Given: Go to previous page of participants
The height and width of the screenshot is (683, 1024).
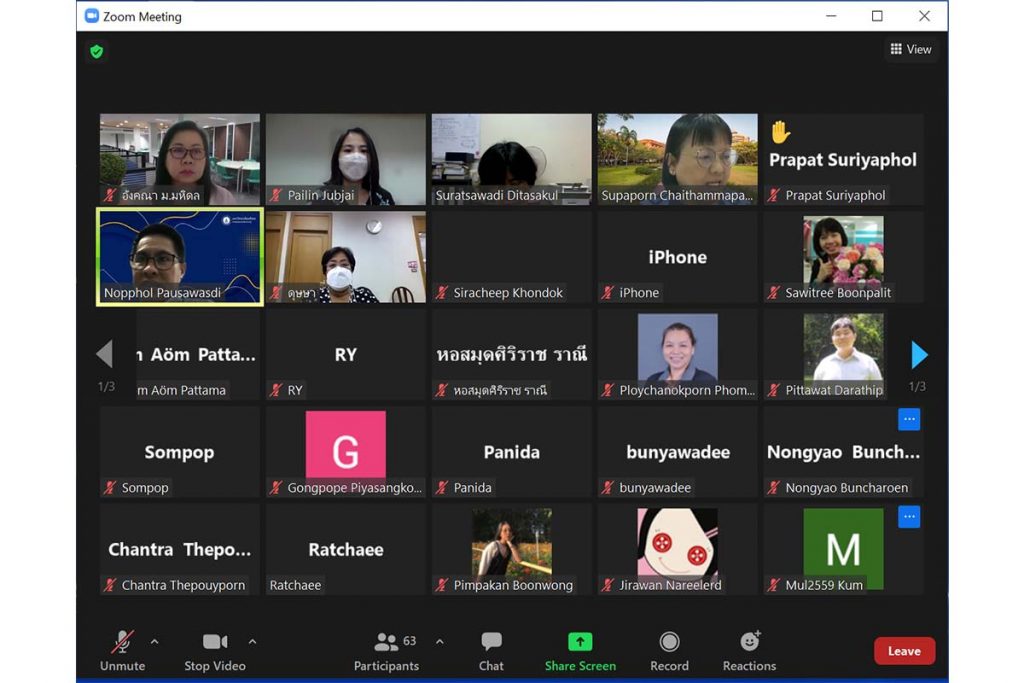Looking at the screenshot, I should click(104, 354).
